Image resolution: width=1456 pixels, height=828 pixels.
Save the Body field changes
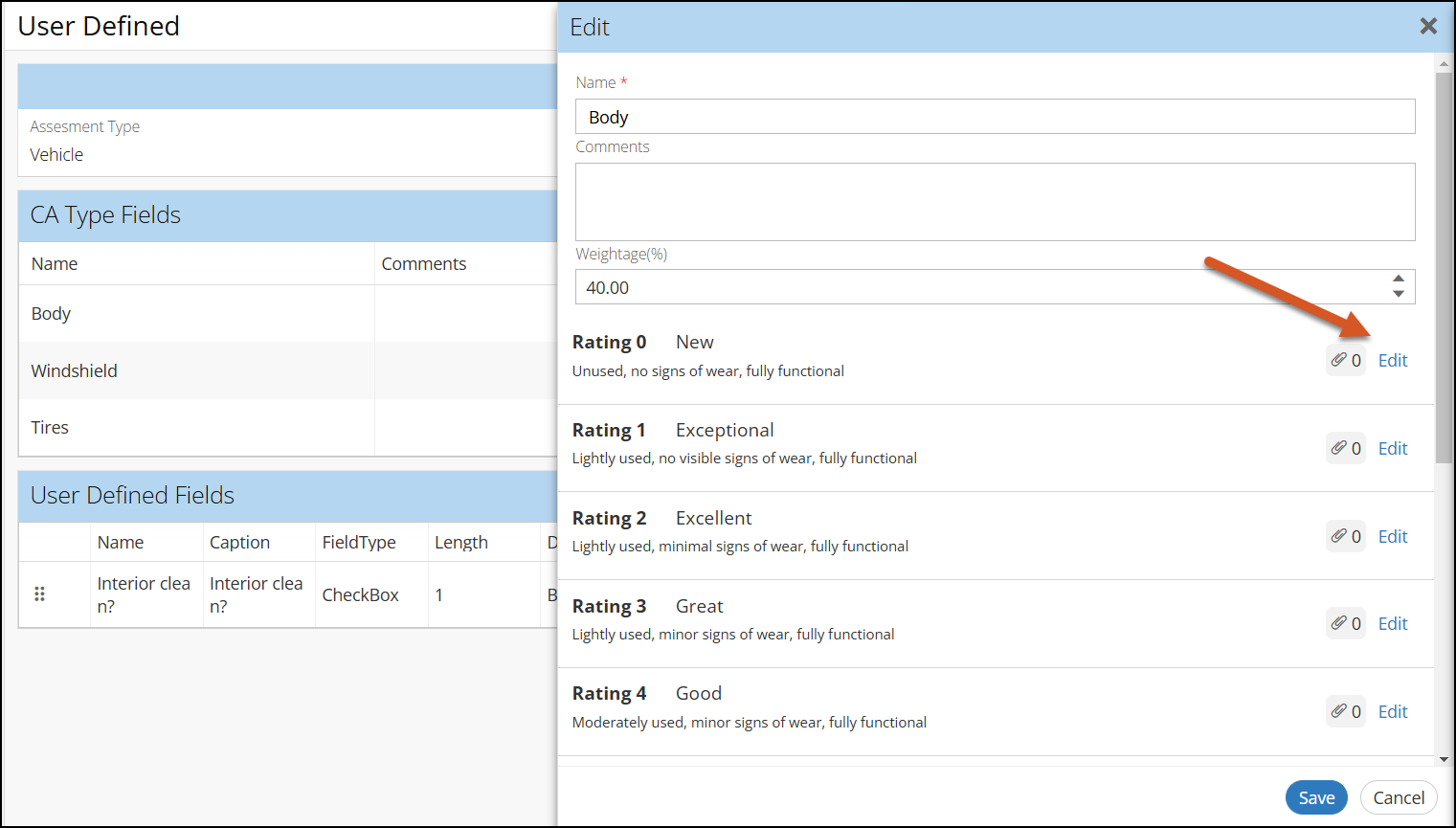[1315, 797]
